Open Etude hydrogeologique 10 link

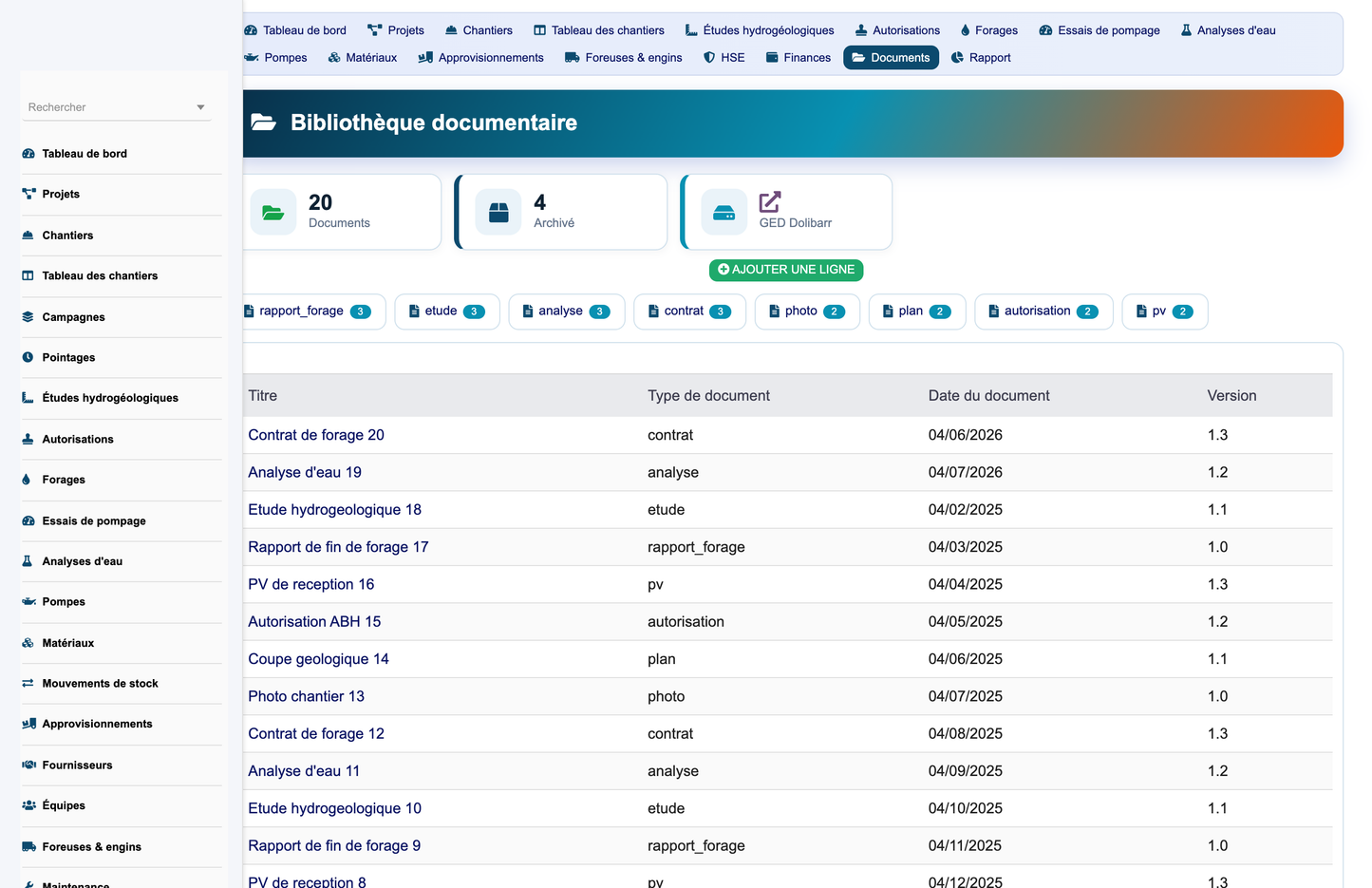[x=334, y=808]
